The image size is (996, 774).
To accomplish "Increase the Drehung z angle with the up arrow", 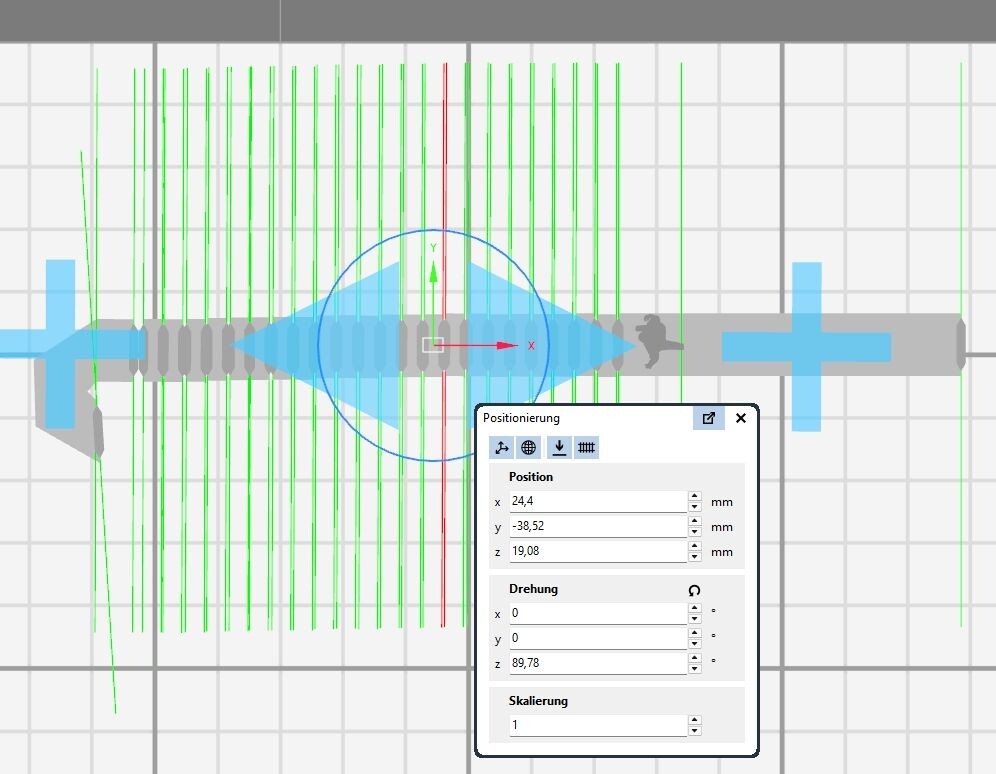I will (695, 658).
